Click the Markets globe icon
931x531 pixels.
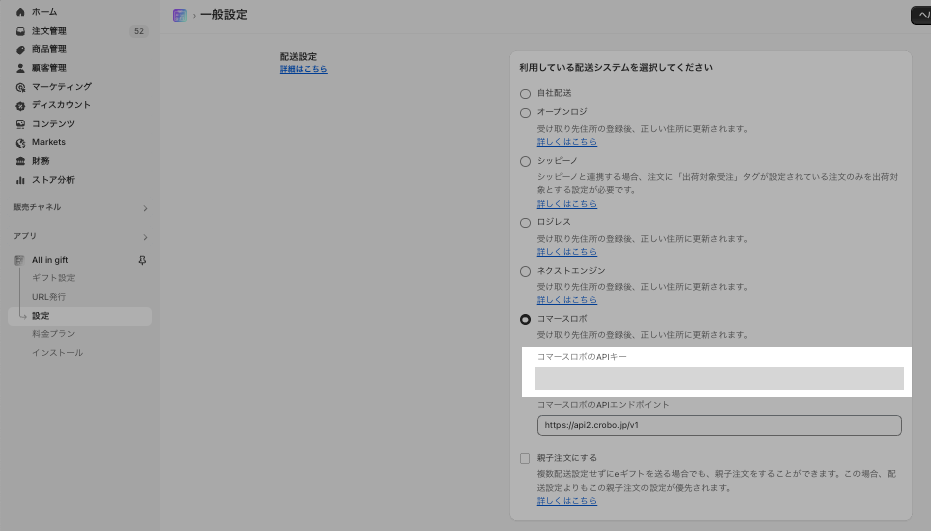(20, 143)
